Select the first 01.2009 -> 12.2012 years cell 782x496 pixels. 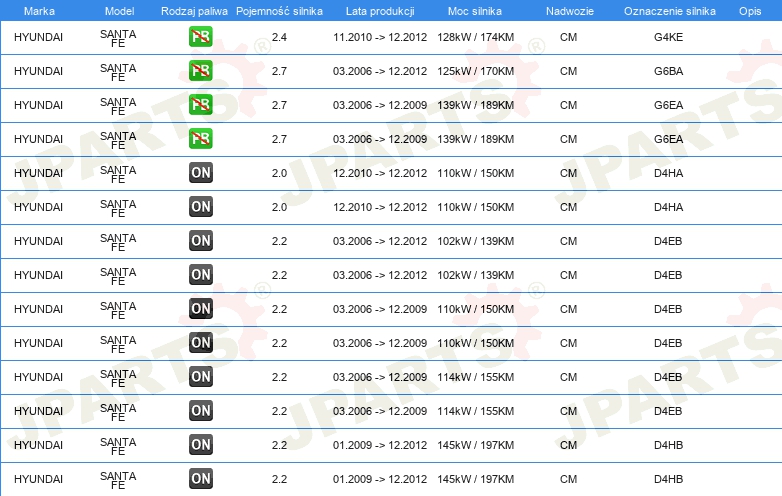(x=380, y=445)
